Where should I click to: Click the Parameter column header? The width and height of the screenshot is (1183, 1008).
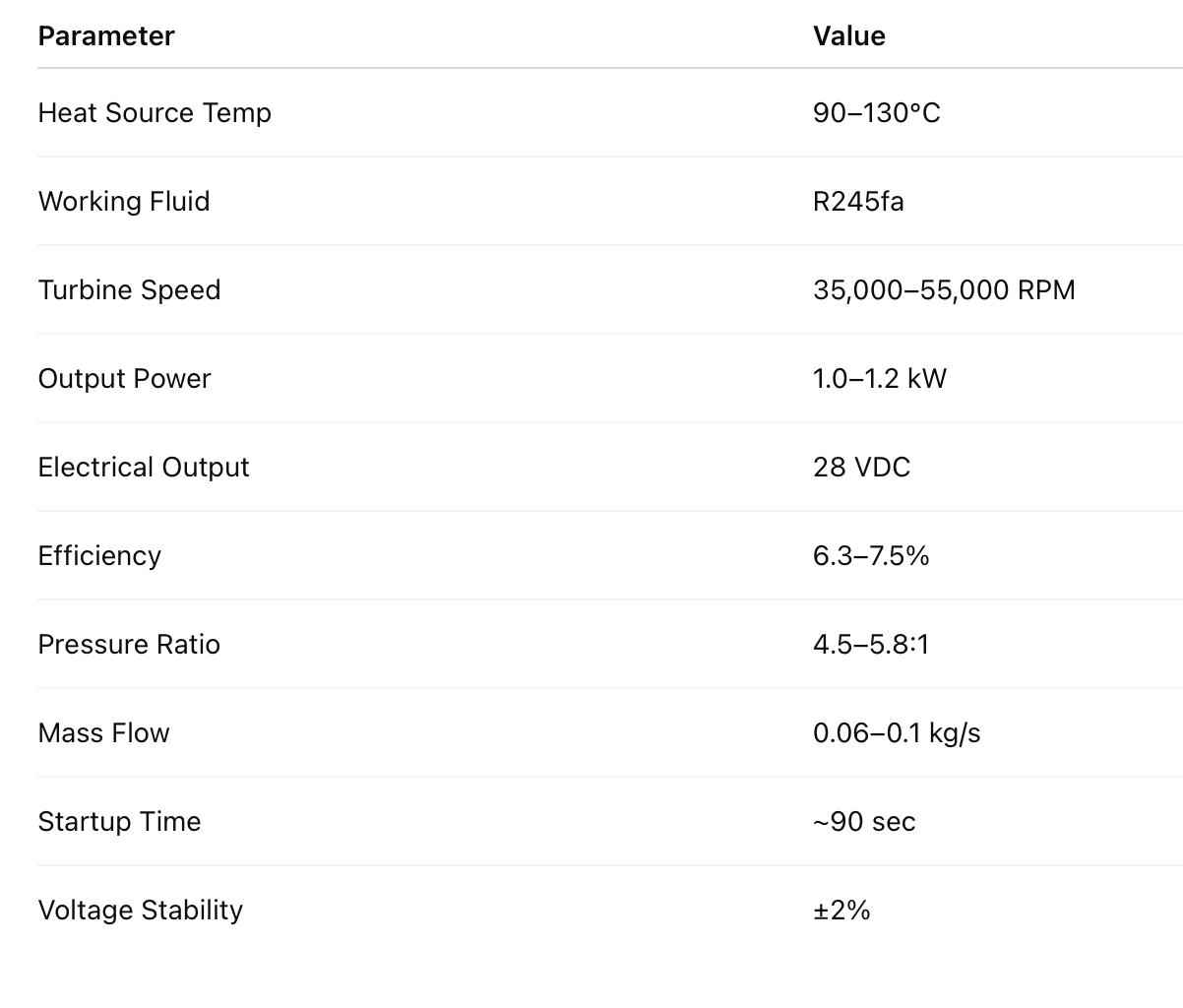click(x=106, y=36)
